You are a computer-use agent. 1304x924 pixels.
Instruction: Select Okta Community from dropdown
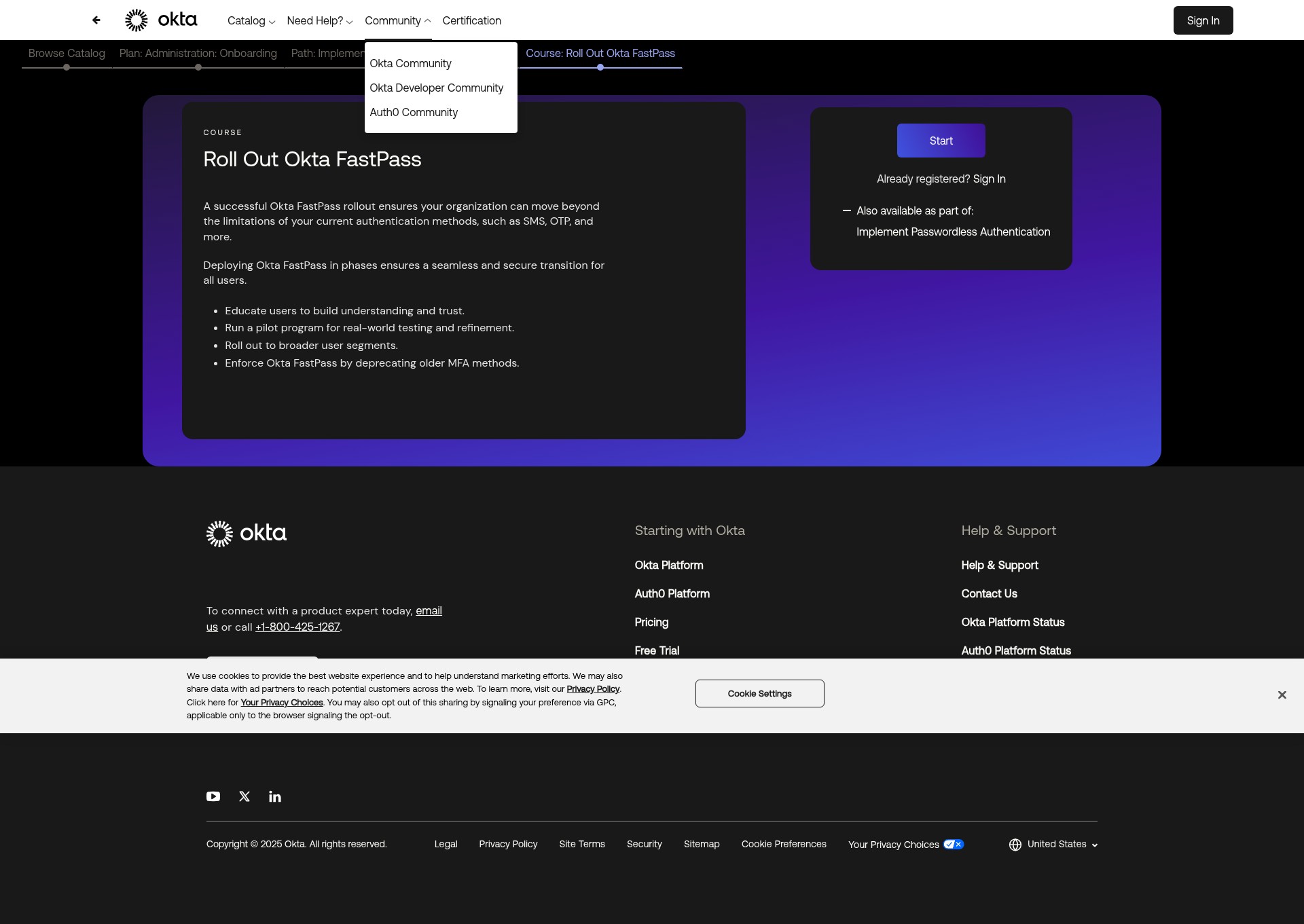pos(411,63)
